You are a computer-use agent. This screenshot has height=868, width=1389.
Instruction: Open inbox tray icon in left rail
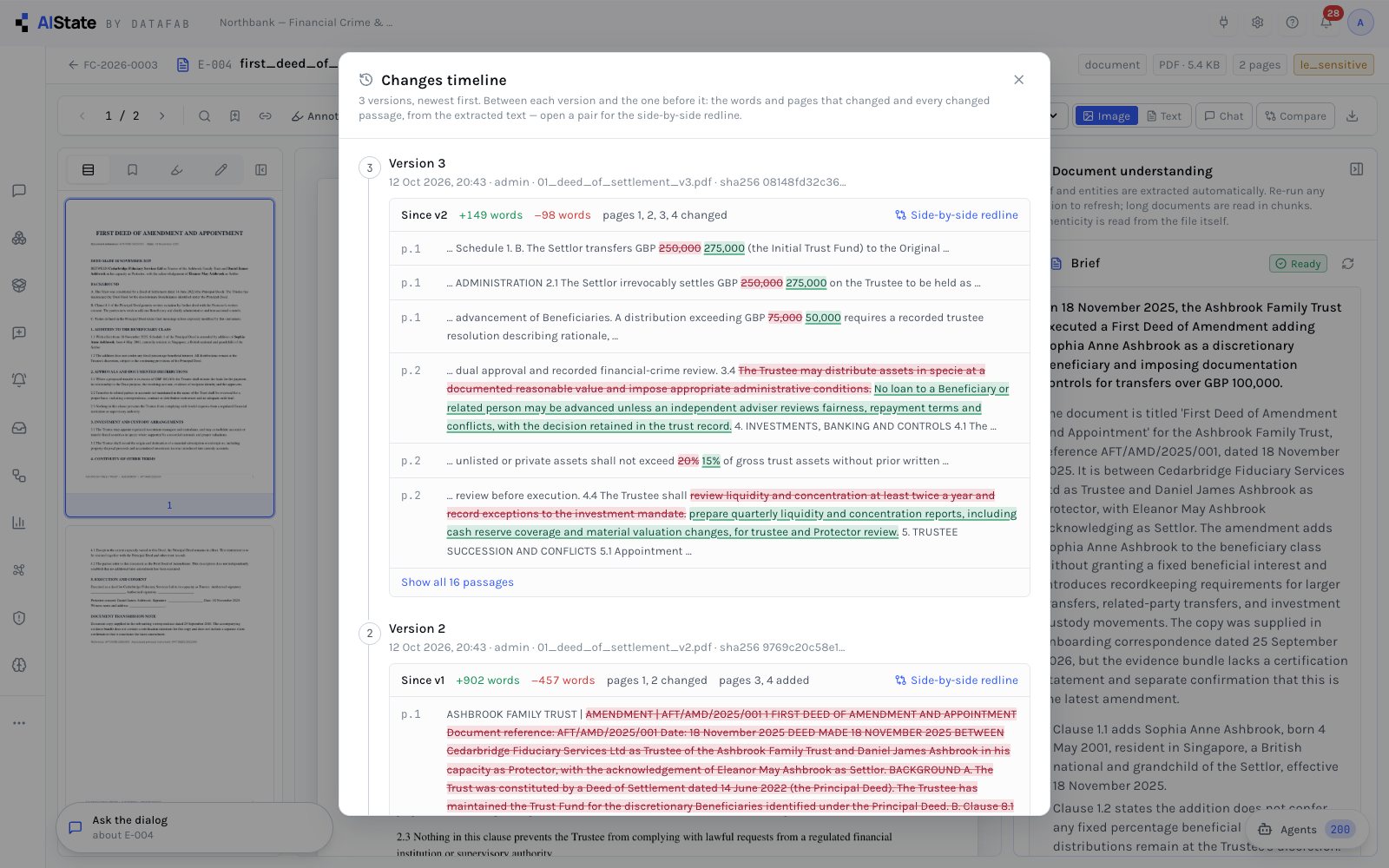point(19,428)
